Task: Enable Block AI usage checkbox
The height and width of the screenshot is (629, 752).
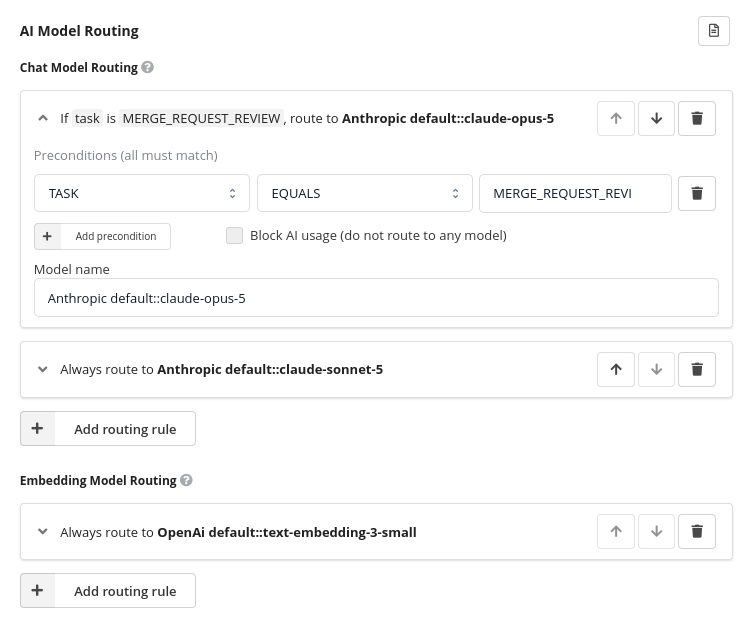Action: coord(234,235)
